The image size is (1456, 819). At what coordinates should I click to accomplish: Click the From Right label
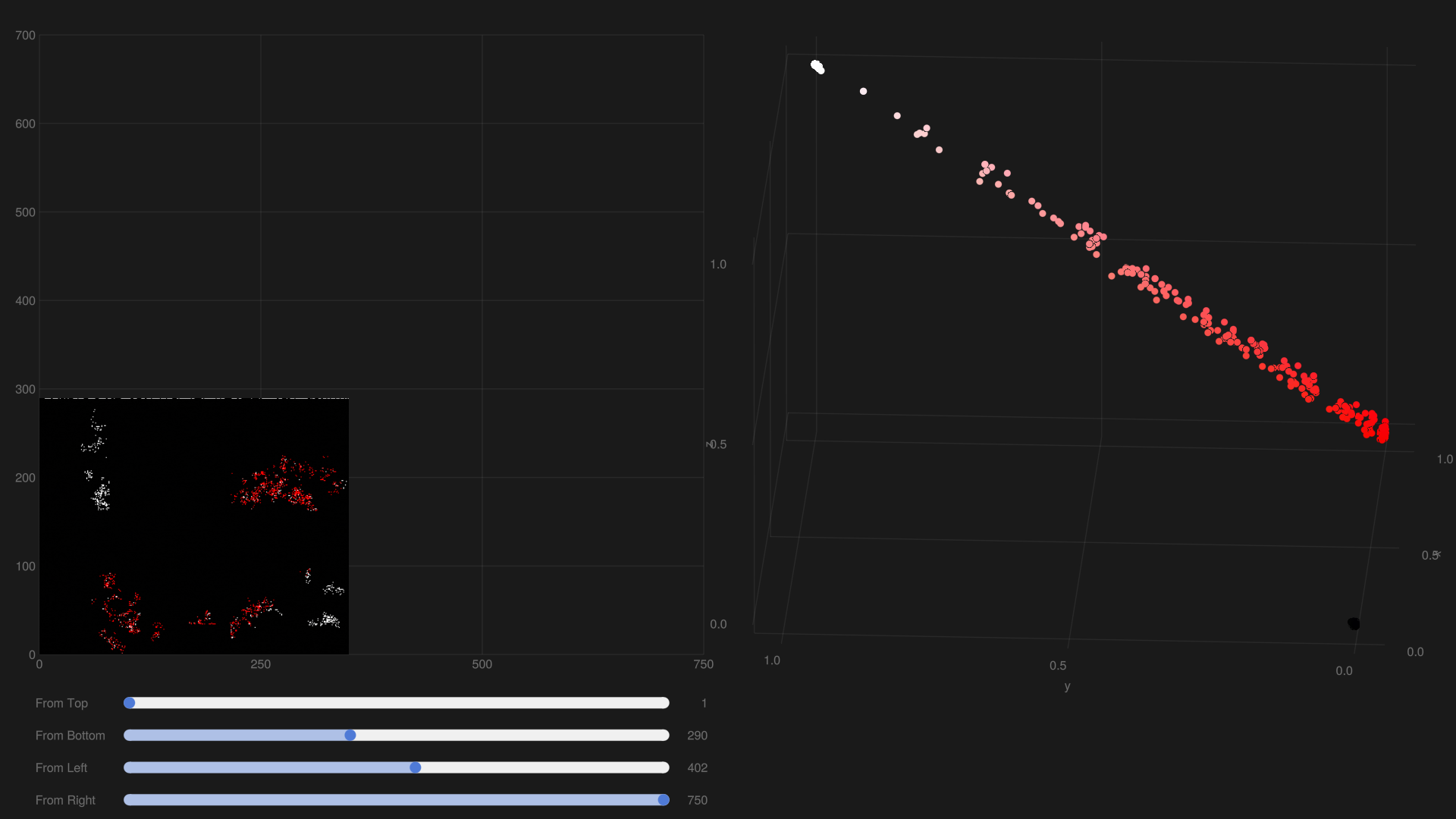65,801
